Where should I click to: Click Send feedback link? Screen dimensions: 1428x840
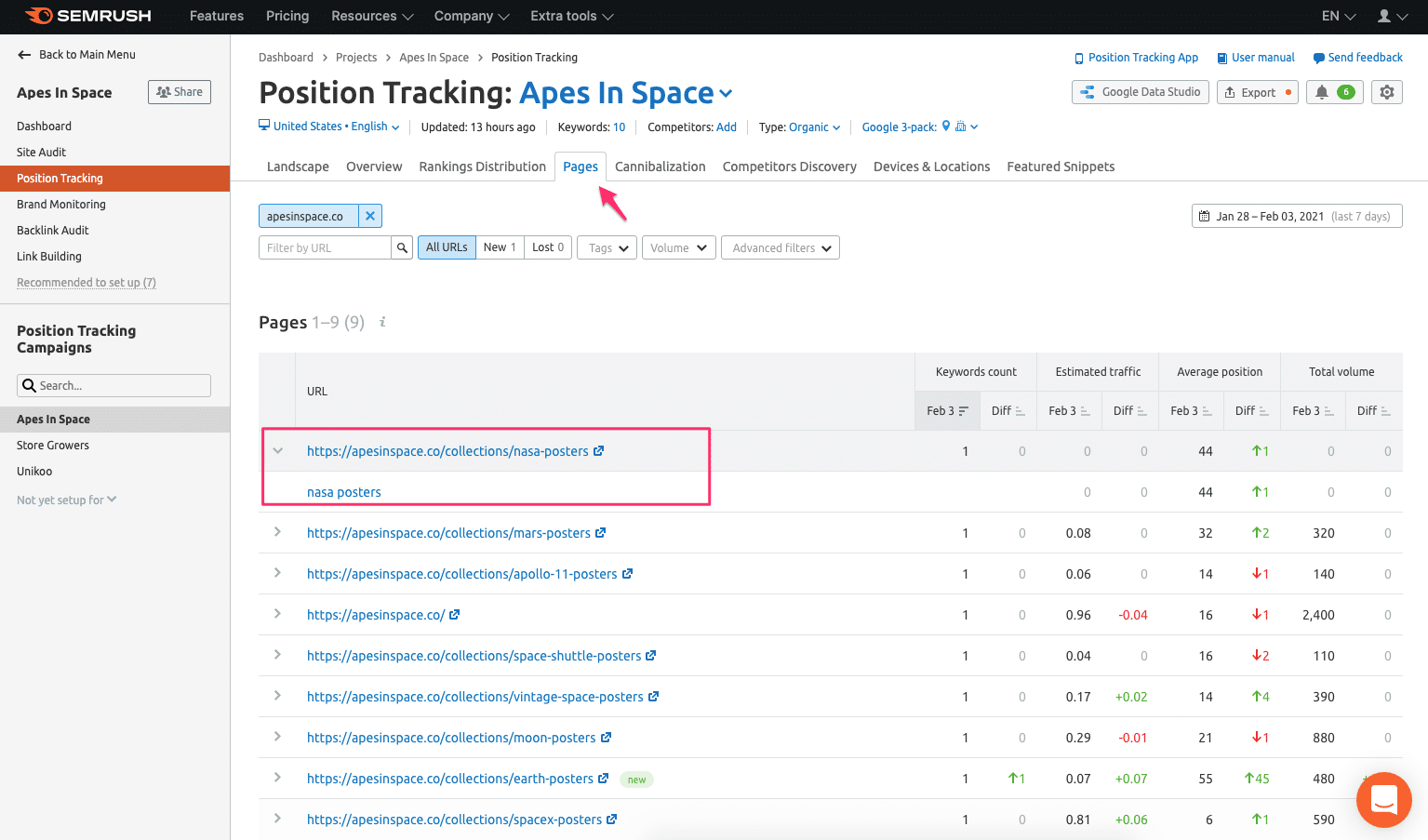coord(1358,58)
